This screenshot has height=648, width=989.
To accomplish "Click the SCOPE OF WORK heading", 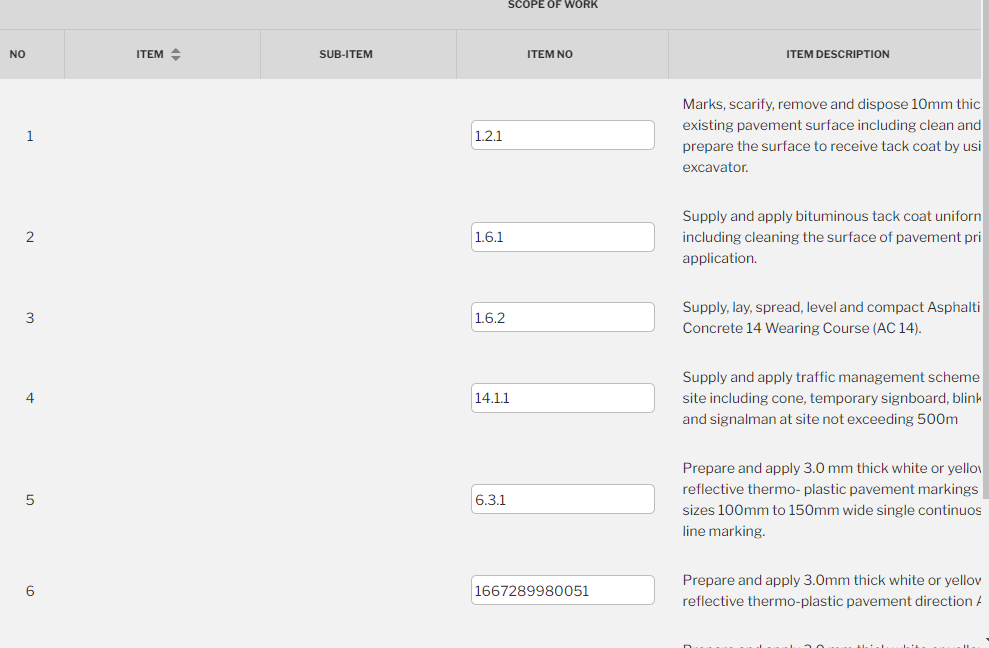I will coord(553,5).
